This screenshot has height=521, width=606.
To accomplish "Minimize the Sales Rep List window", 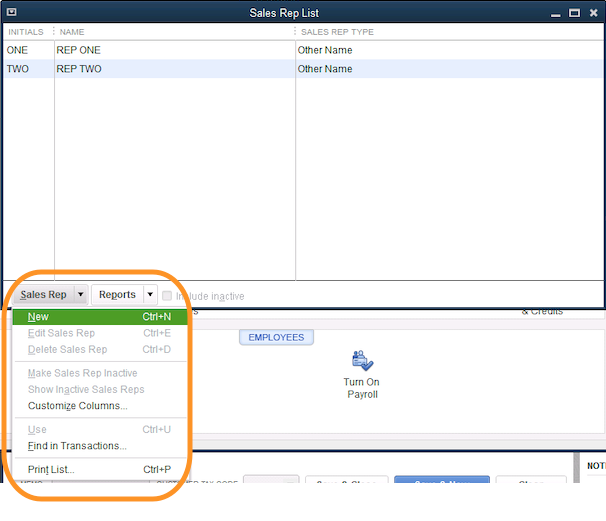I will (554, 12).
